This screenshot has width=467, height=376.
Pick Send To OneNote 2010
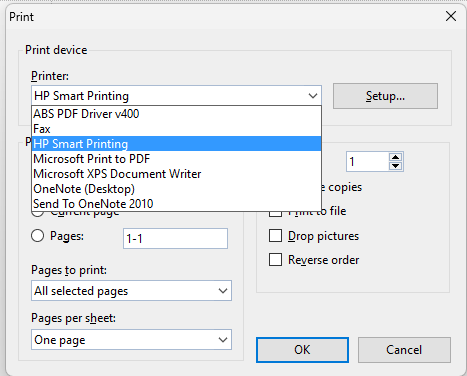(x=176, y=203)
